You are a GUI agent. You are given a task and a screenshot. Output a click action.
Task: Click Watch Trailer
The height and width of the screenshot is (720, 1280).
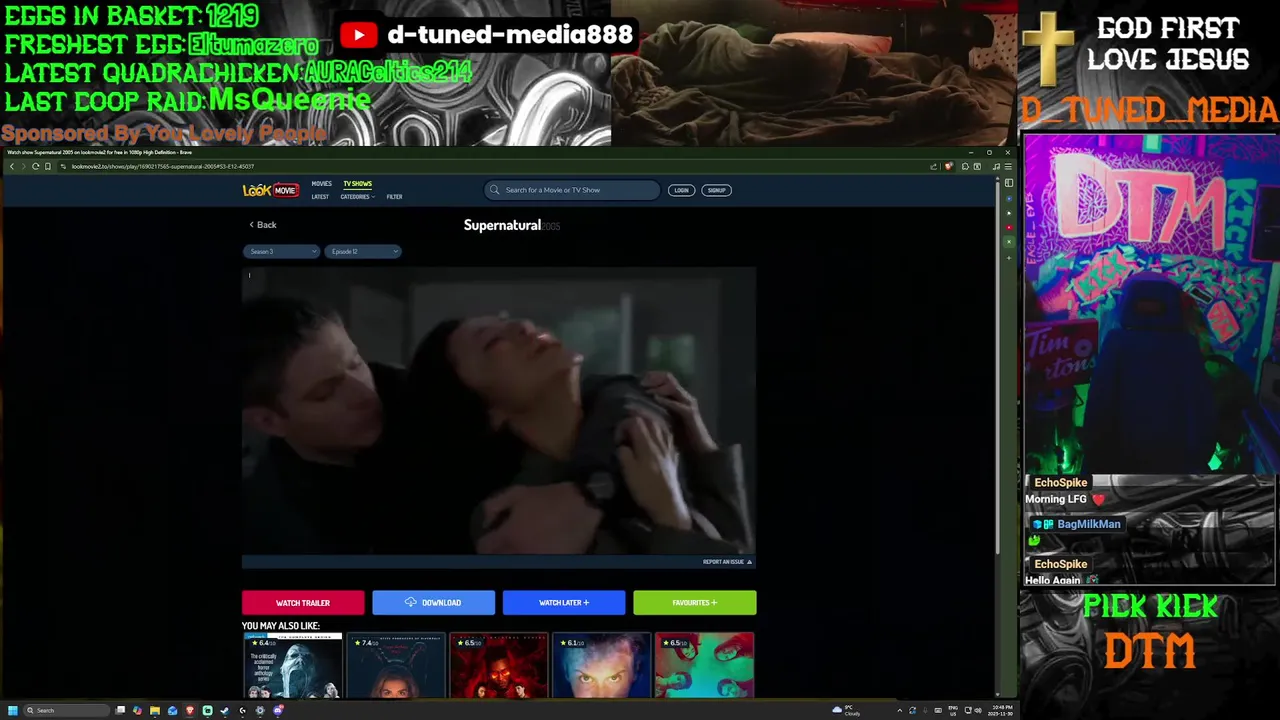point(303,603)
